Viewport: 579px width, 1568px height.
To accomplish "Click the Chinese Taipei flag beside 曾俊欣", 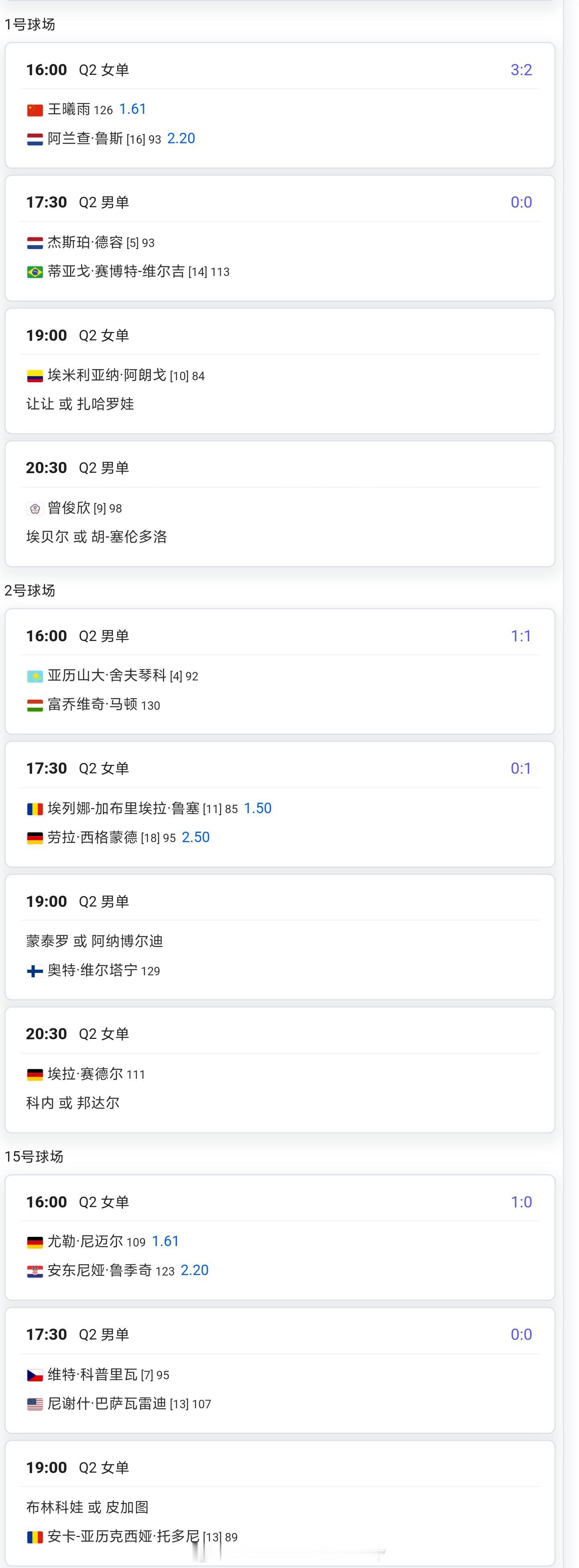I will 35,508.
